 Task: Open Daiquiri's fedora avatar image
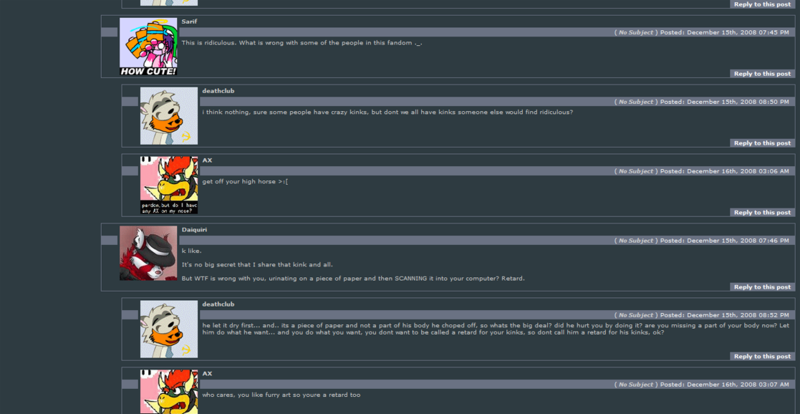coord(148,253)
